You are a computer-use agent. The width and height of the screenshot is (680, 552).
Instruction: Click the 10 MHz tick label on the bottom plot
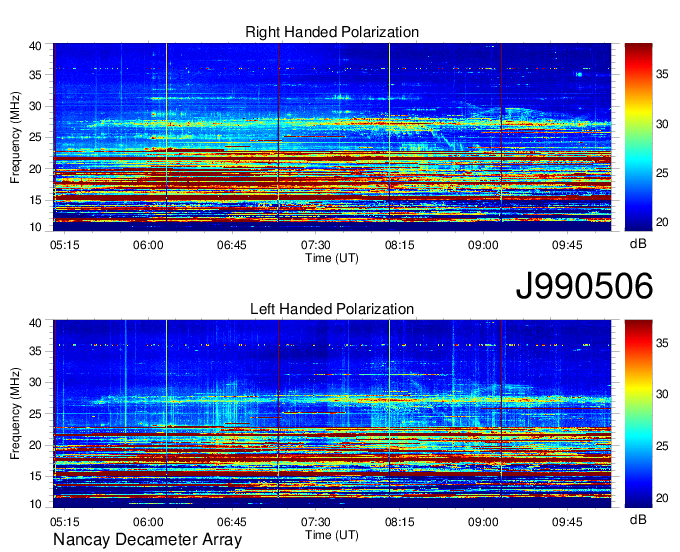[36, 504]
